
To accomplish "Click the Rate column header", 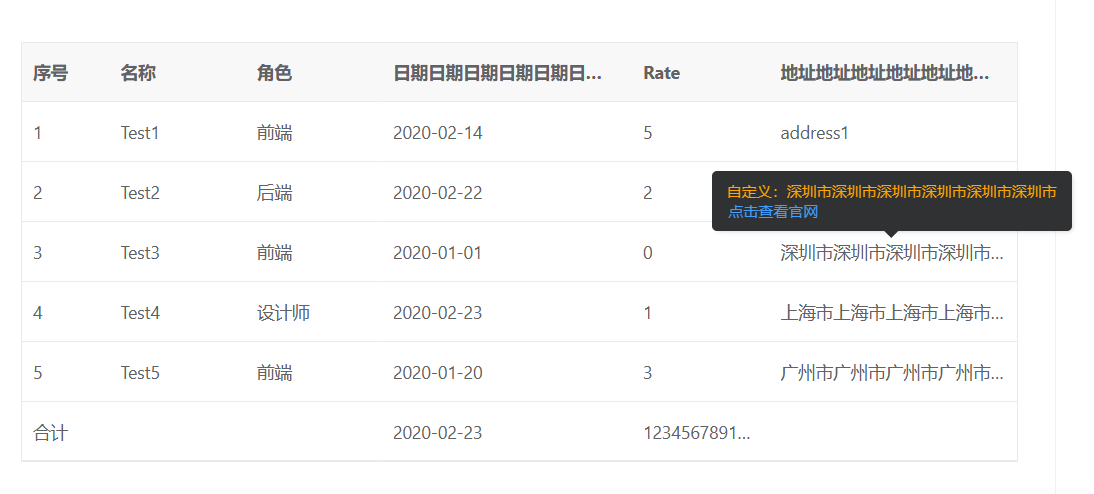I will [661, 73].
